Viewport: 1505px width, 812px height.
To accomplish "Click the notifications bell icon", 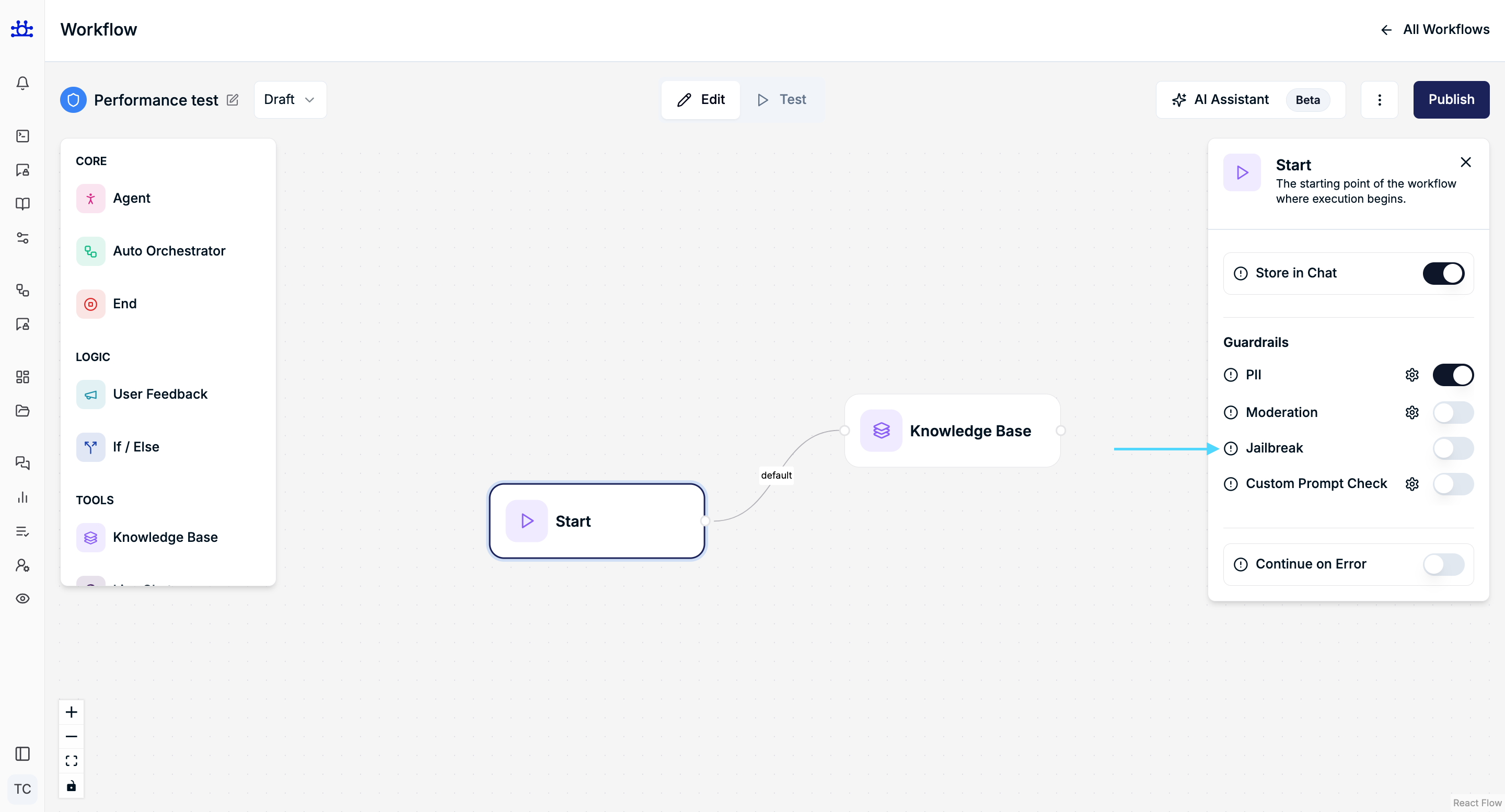I will coord(22,83).
